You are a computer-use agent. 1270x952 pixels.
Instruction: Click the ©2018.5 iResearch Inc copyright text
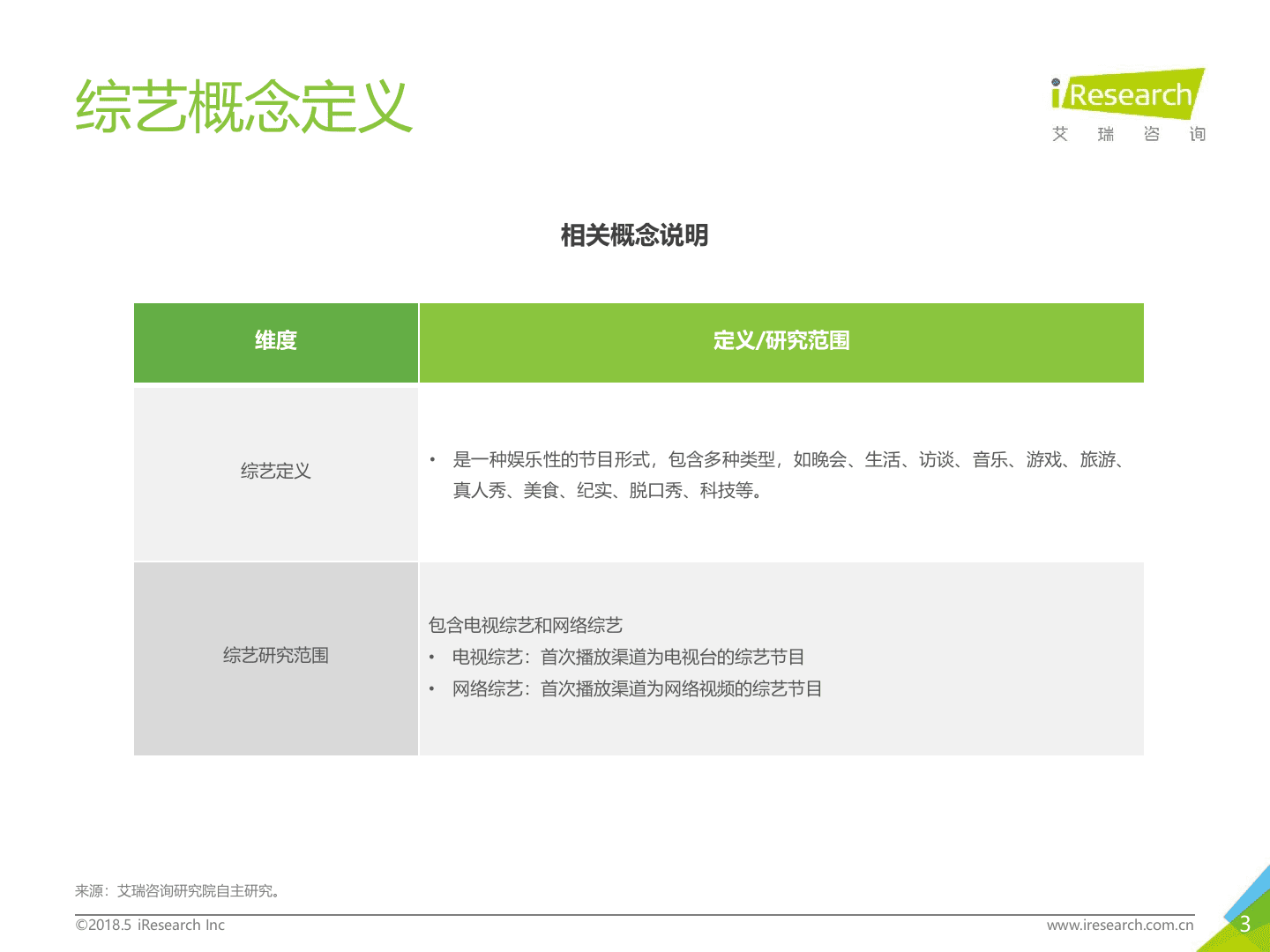(151, 925)
